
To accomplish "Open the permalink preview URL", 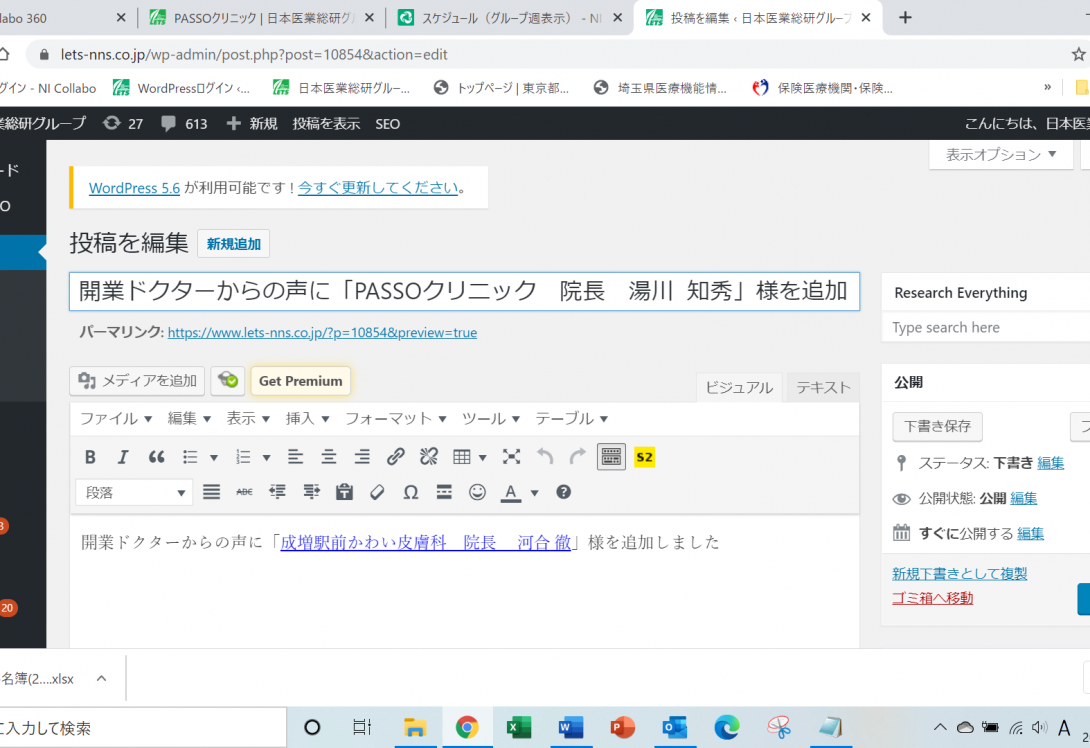I will pos(322,332).
